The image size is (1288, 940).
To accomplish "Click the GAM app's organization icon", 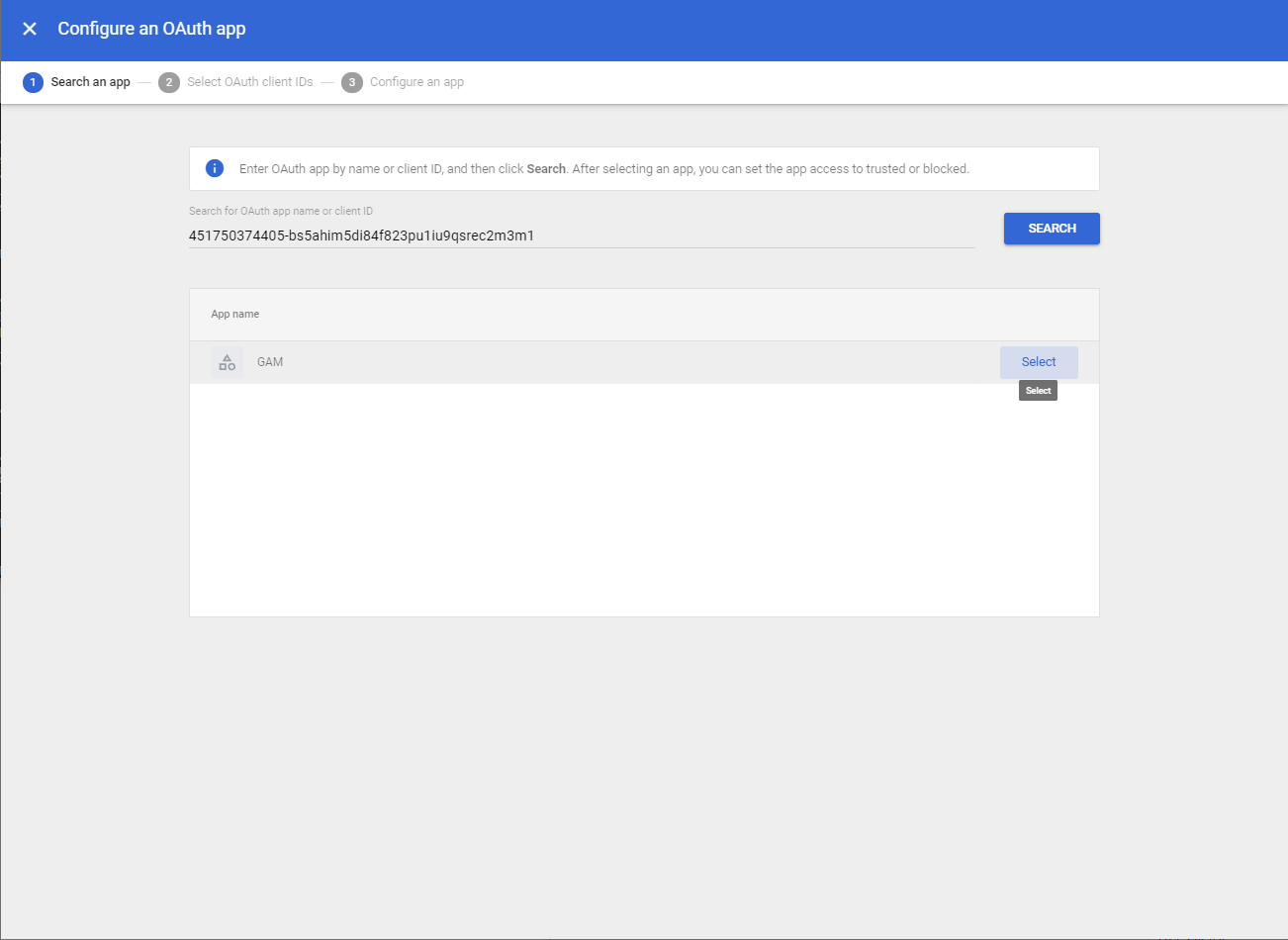I will [227, 361].
